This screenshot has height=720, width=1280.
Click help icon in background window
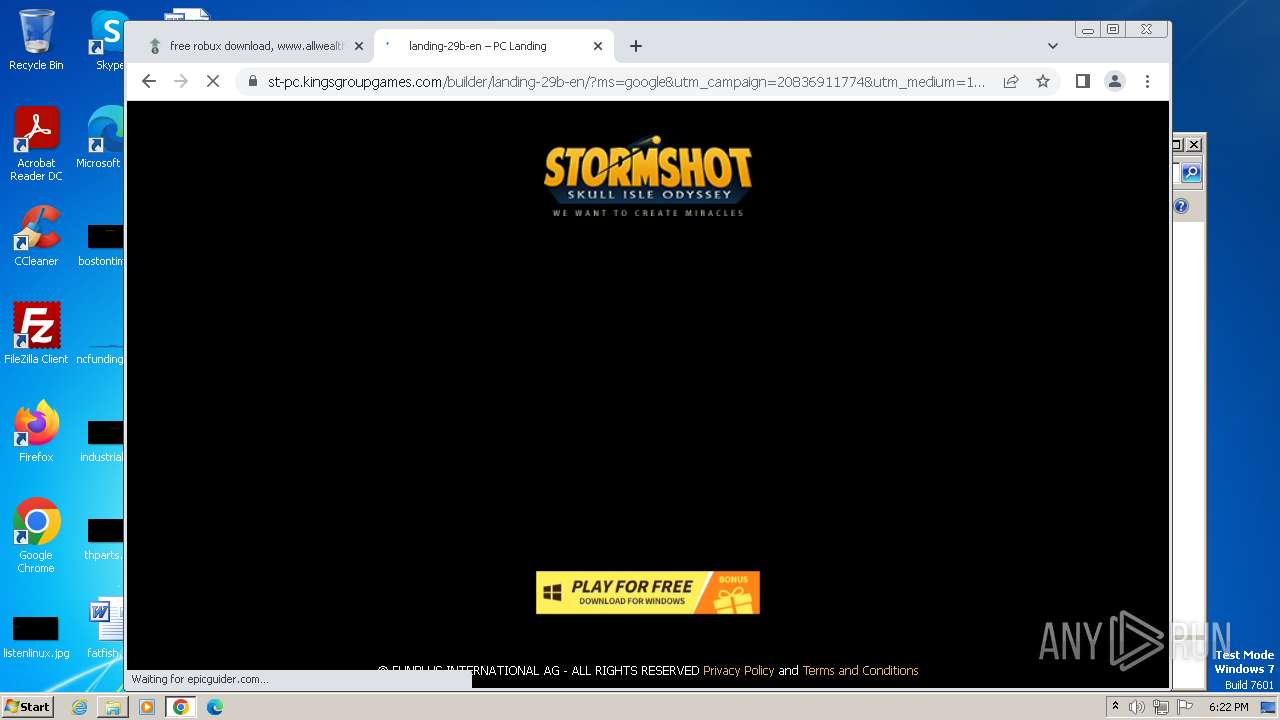point(1181,206)
